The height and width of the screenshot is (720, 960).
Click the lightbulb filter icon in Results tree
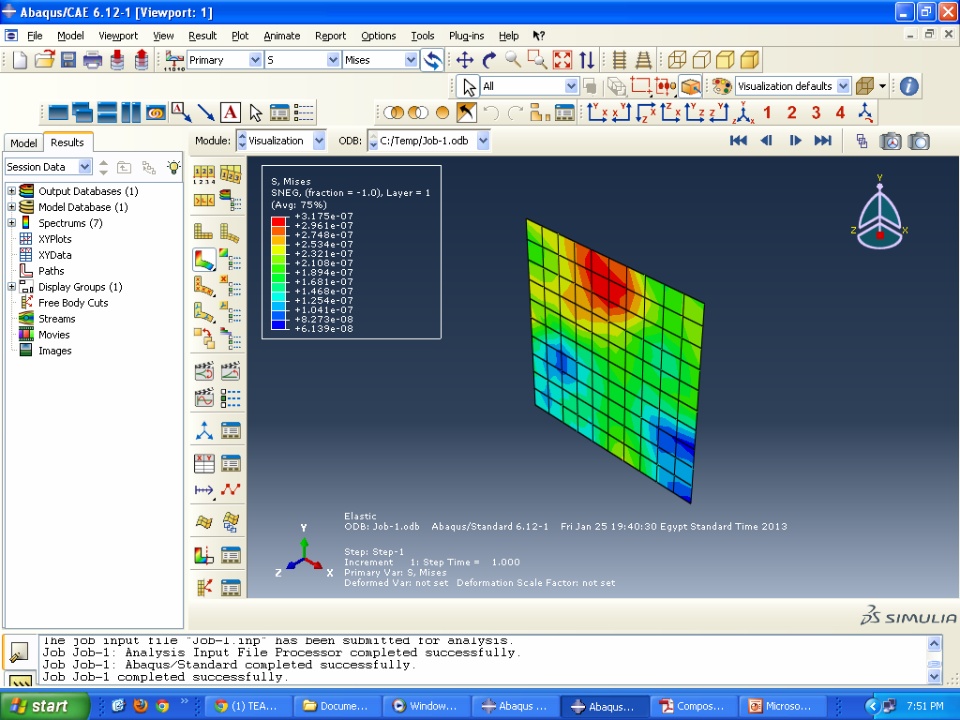(174, 167)
